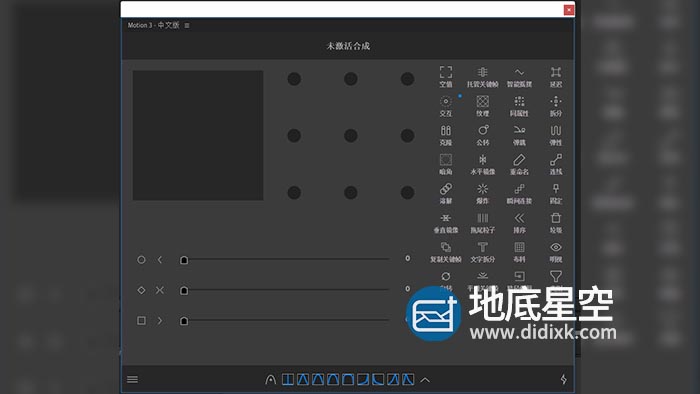
Task: Click the lightning bolt icon in bottom bar
Action: pos(563,379)
